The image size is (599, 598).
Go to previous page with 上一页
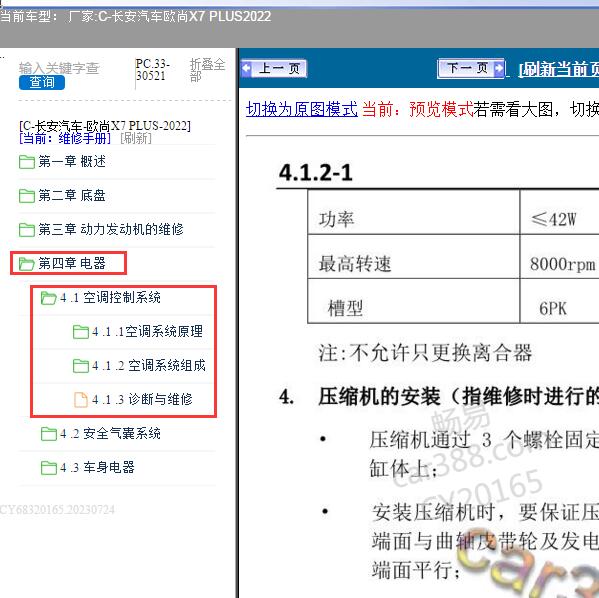(274, 69)
